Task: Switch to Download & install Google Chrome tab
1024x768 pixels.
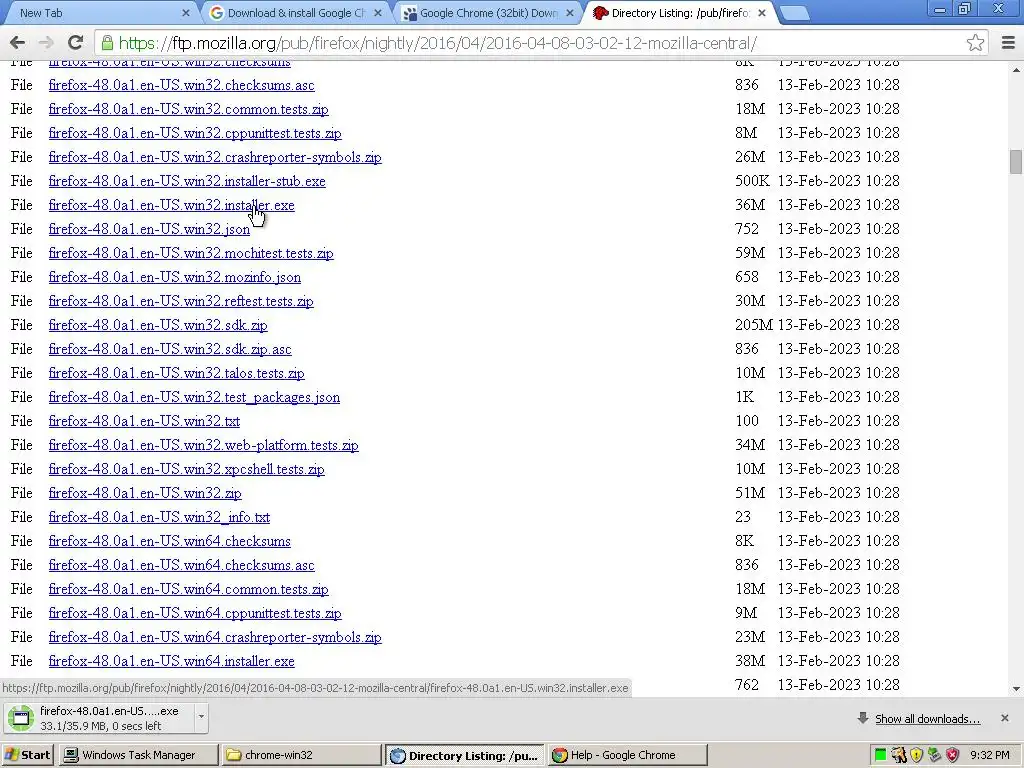Action: (x=295, y=12)
